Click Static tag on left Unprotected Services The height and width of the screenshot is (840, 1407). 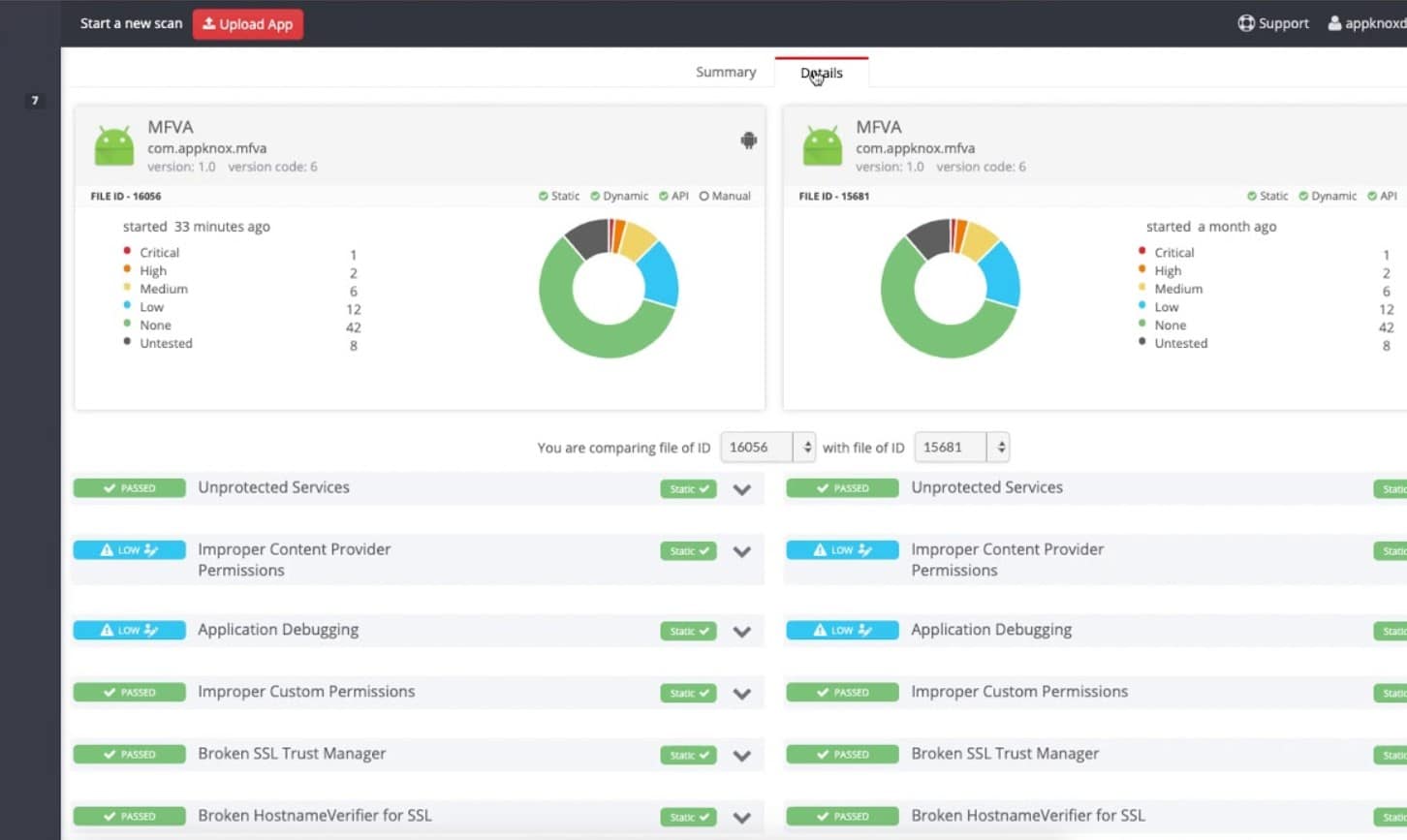pos(689,489)
